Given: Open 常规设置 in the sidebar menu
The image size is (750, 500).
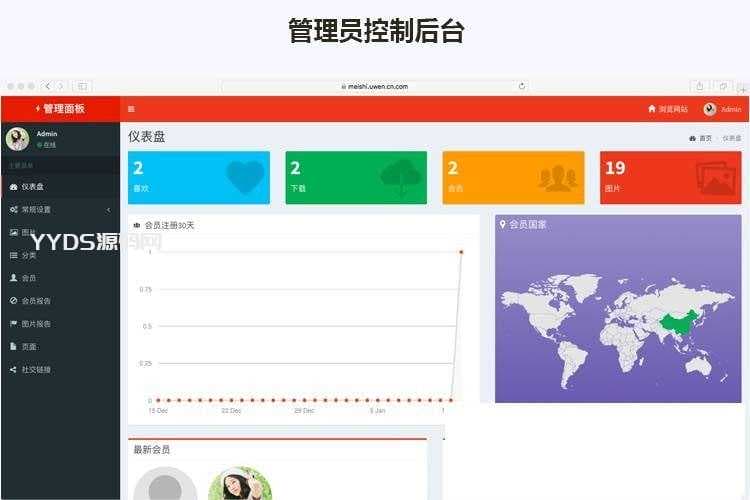Looking at the screenshot, I should (x=60, y=210).
